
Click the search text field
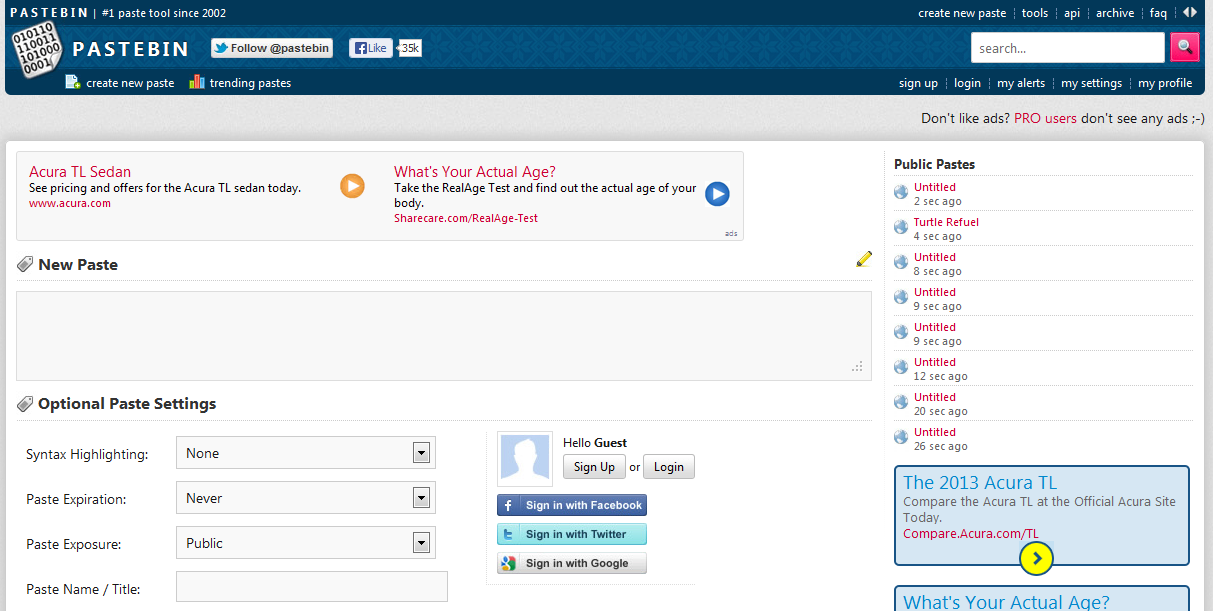pyautogui.click(x=1068, y=47)
